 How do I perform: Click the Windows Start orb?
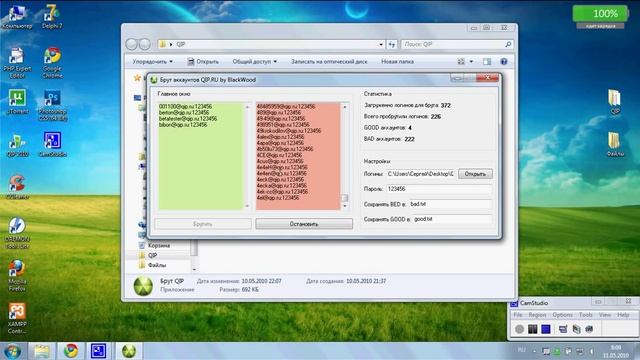point(12,351)
